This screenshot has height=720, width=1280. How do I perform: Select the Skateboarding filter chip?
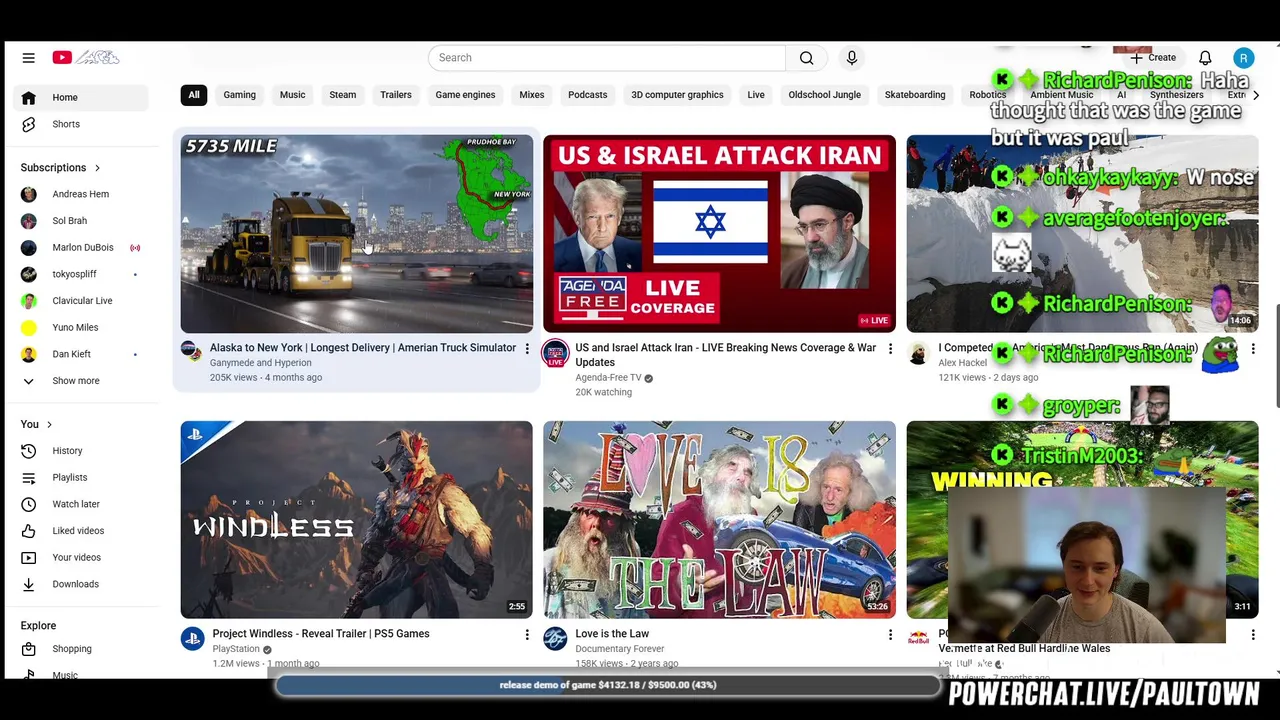[x=915, y=95]
